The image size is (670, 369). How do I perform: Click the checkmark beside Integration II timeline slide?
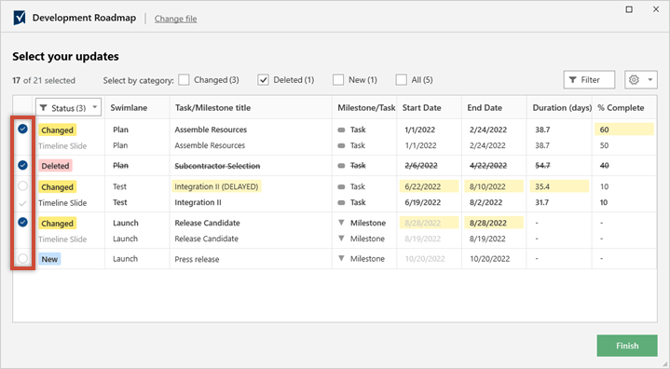click(x=23, y=203)
